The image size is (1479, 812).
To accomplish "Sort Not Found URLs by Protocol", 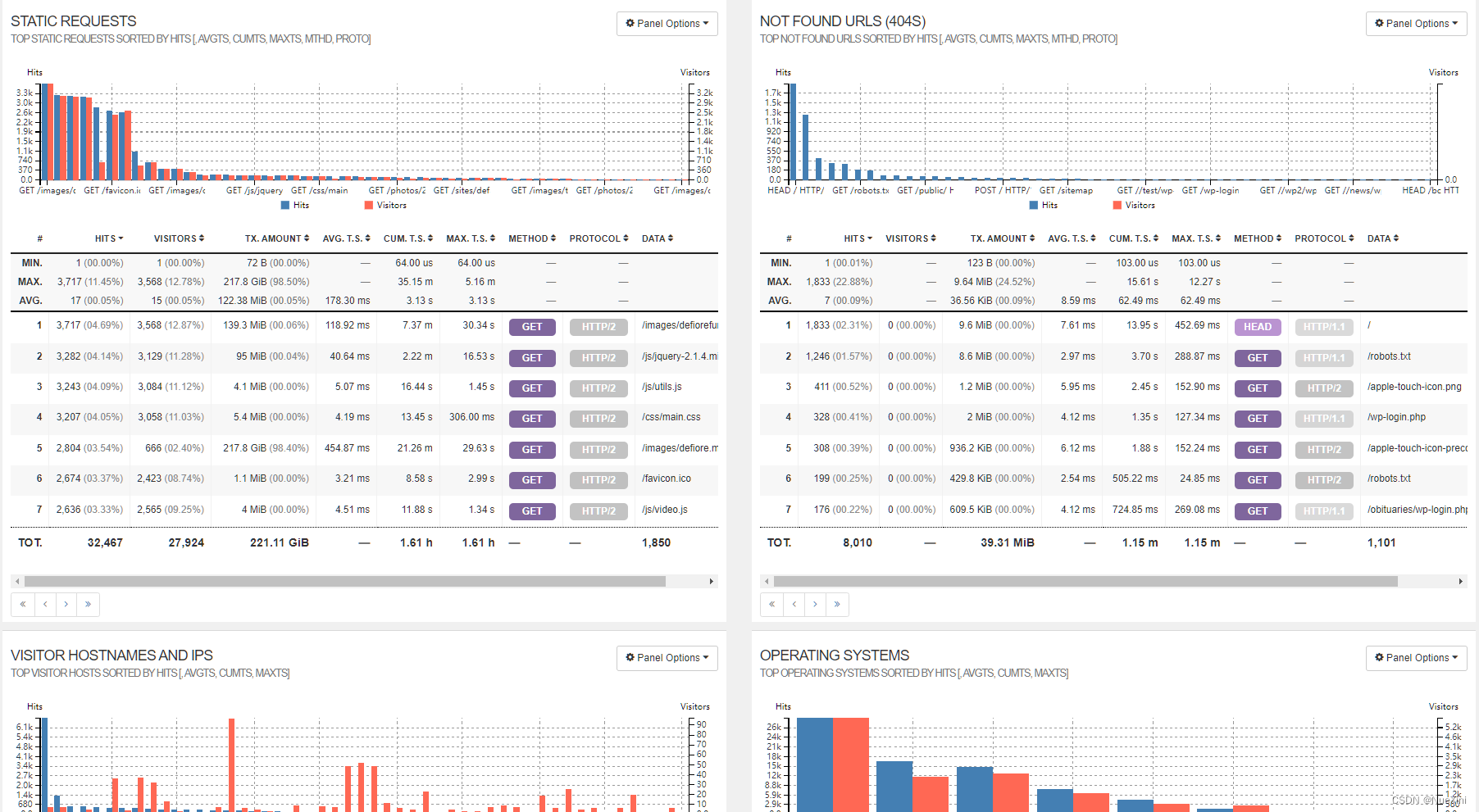I will (x=1324, y=238).
